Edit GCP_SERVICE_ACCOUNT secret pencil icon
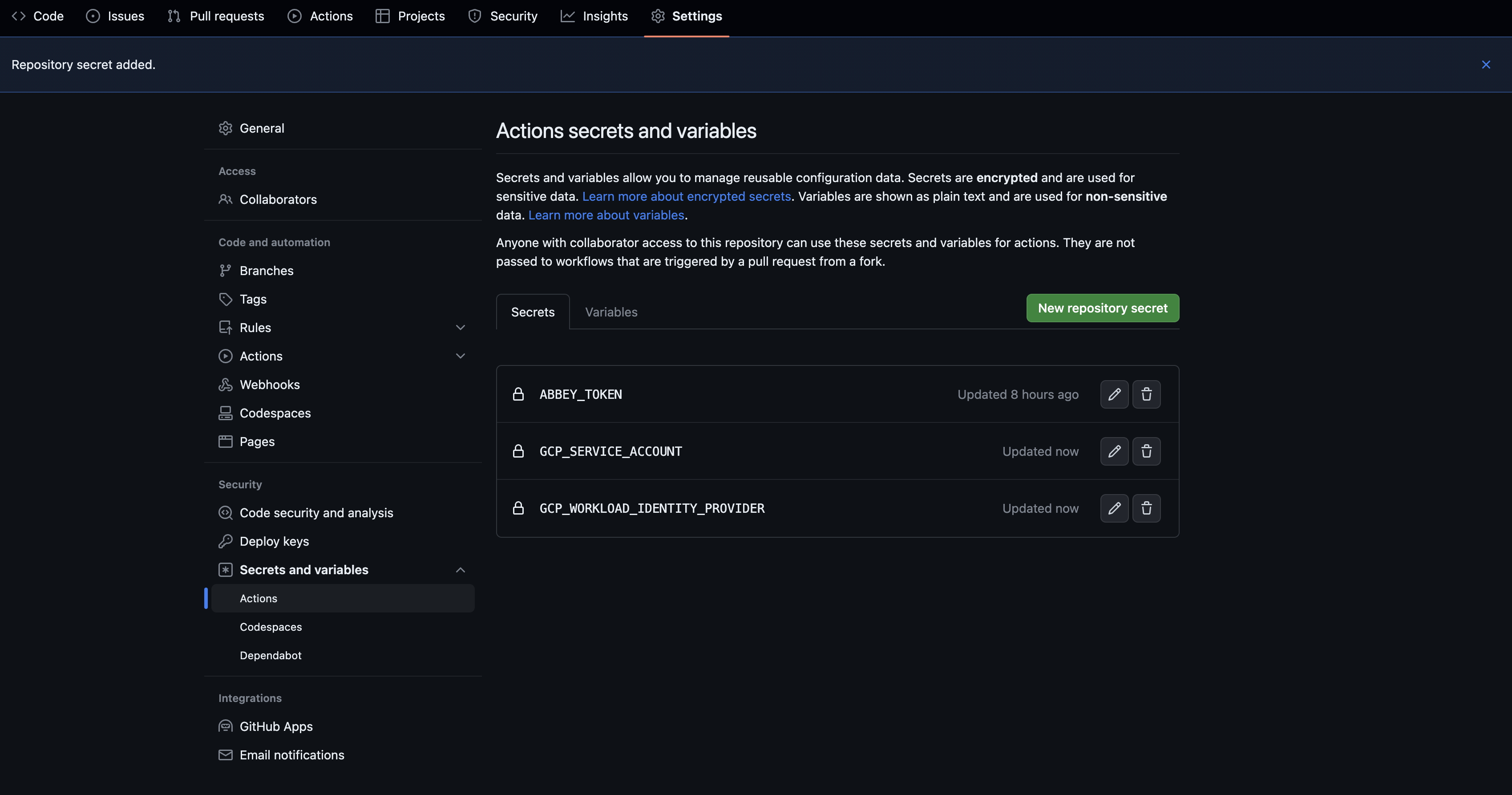 [1114, 451]
